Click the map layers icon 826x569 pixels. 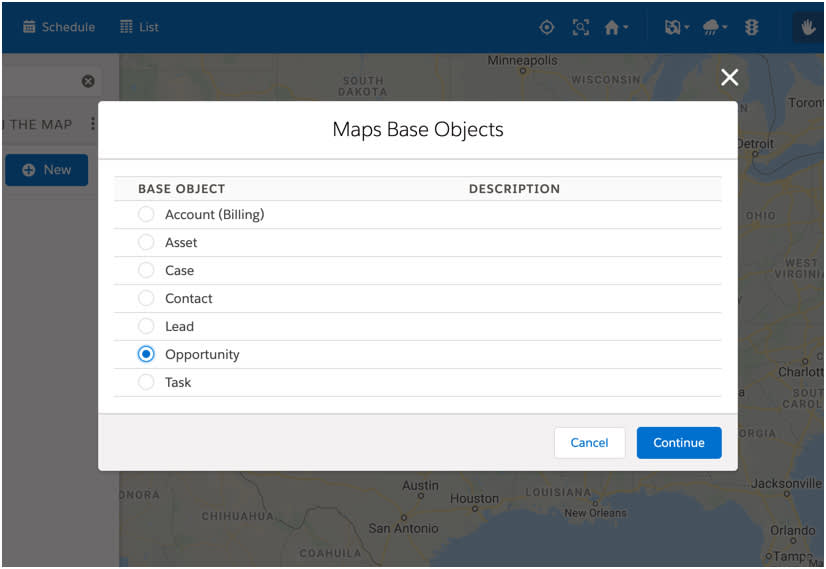tap(672, 27)
